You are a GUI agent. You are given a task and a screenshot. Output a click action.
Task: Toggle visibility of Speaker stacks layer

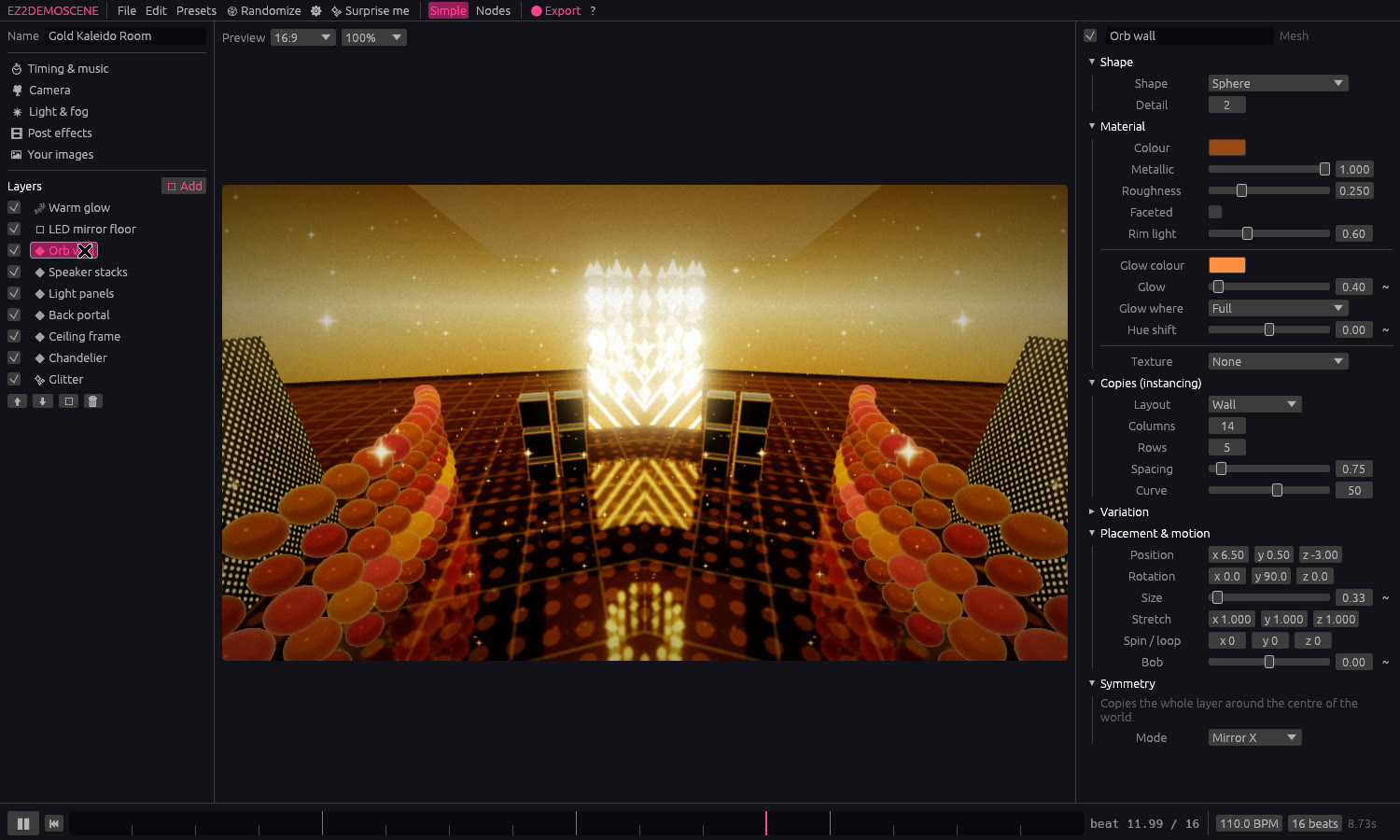click(x=14, y=272)
